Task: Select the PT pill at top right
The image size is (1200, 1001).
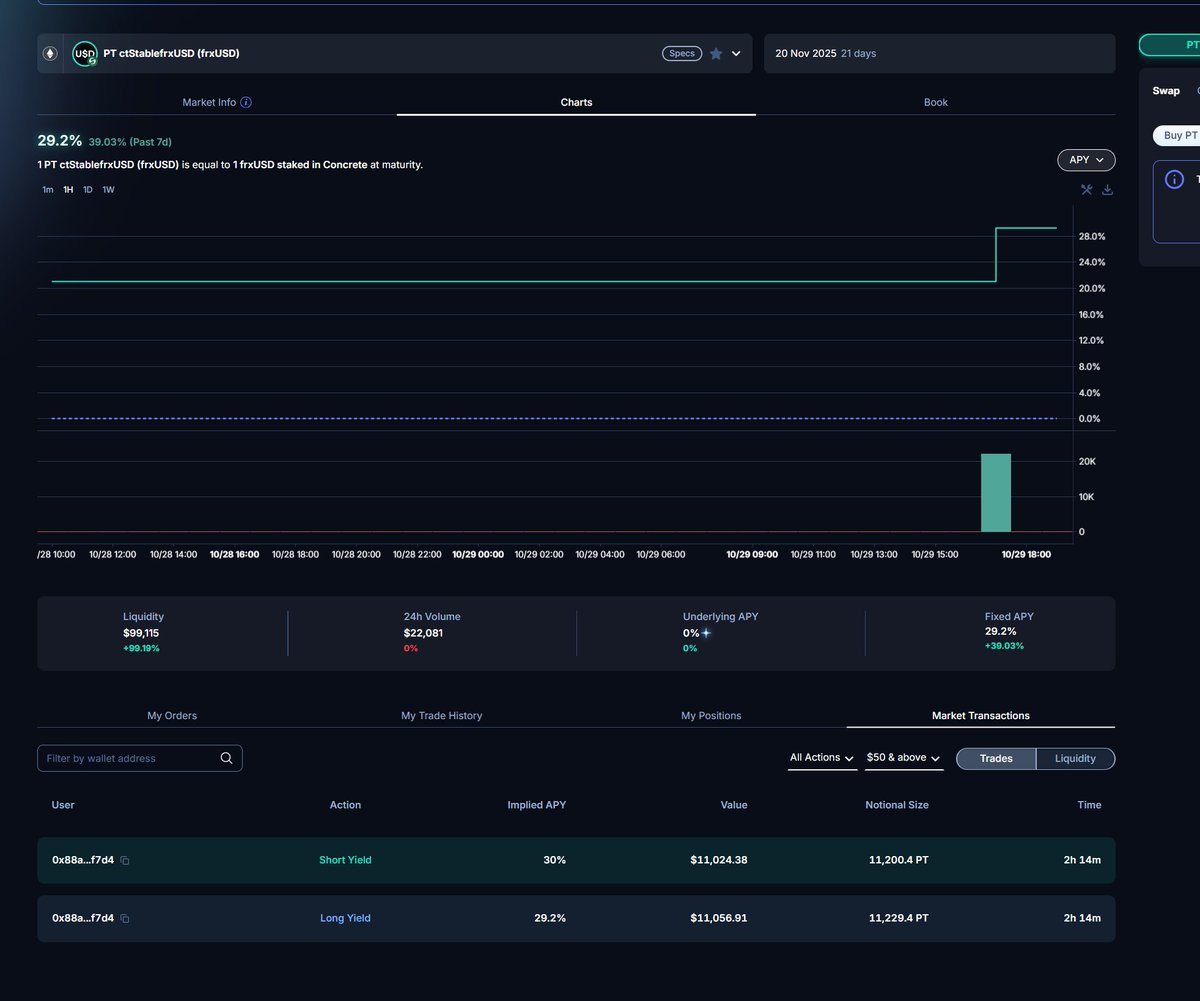Action: [1170, 45]
